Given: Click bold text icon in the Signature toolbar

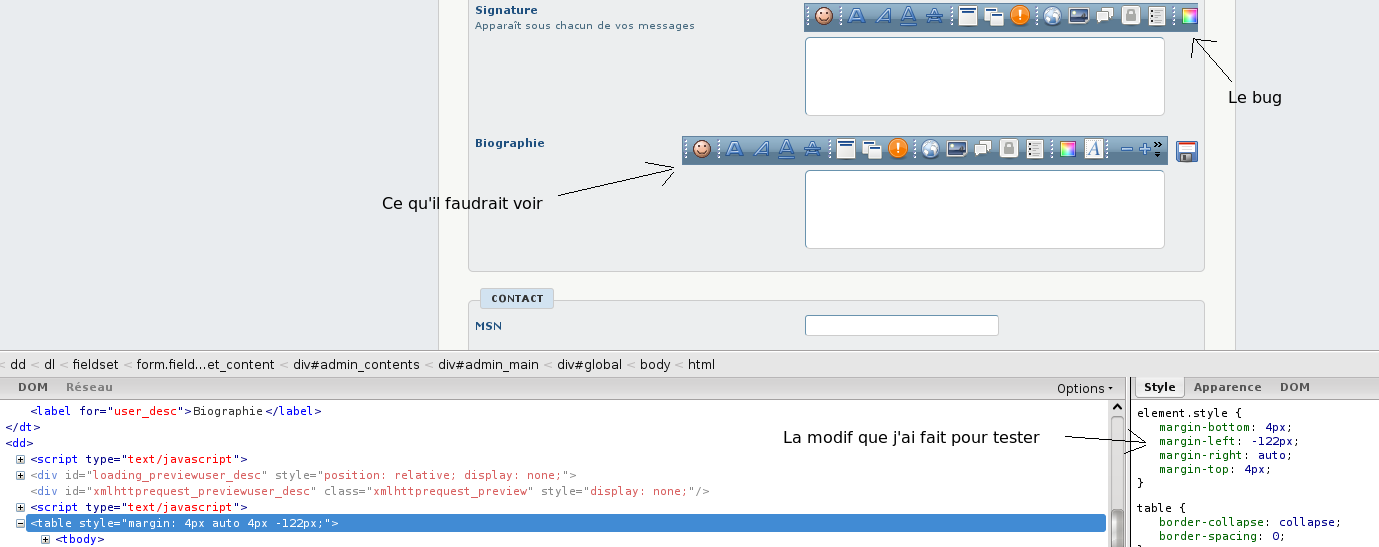Looking at the screenshot, I should click(857, 16).
